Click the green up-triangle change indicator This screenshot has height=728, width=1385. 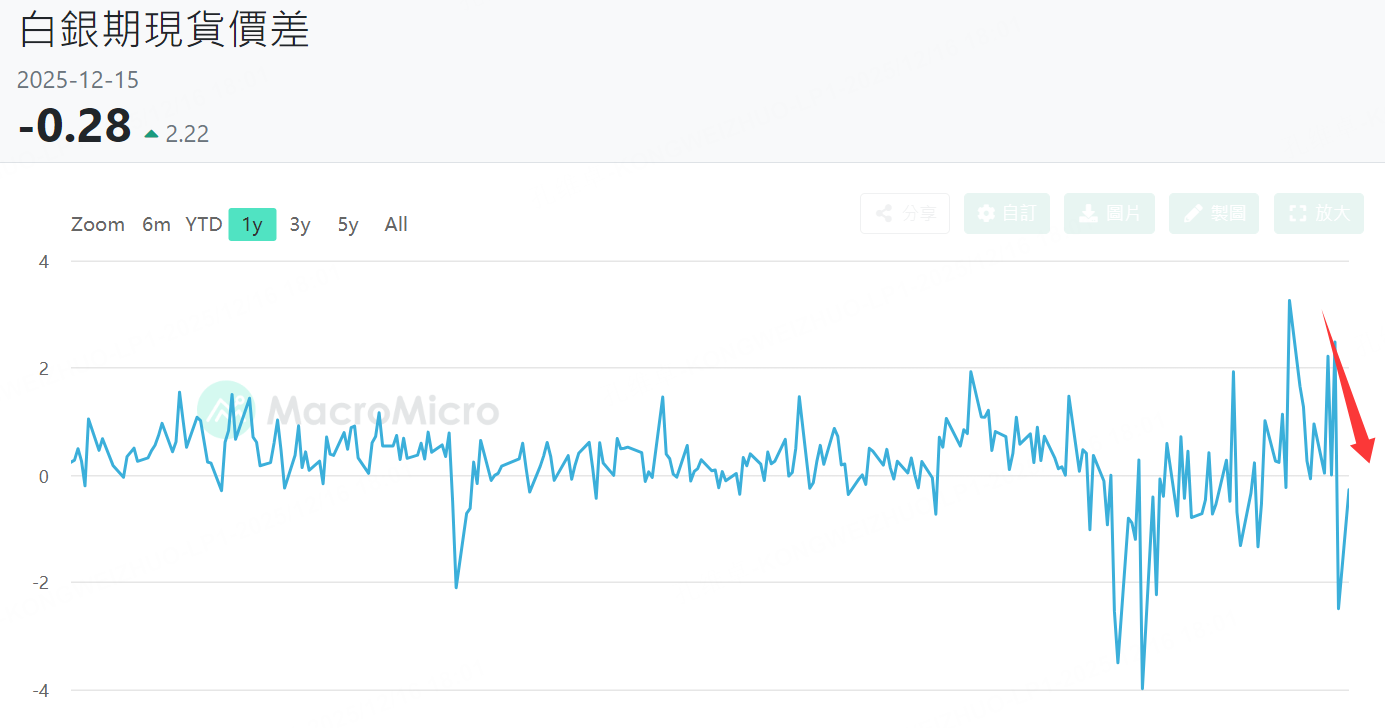click(152, 134)
